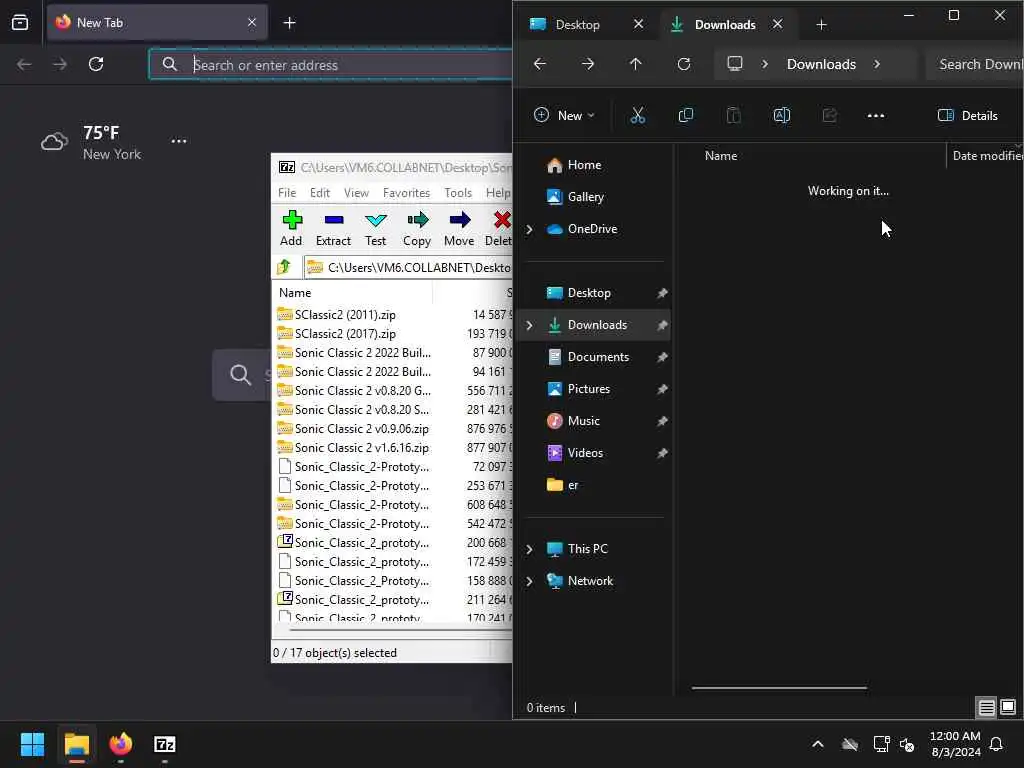The width and height of the screenshot is (1024, 768).
Task: Go back in File Explorer
Action: (x=539, y=64)
